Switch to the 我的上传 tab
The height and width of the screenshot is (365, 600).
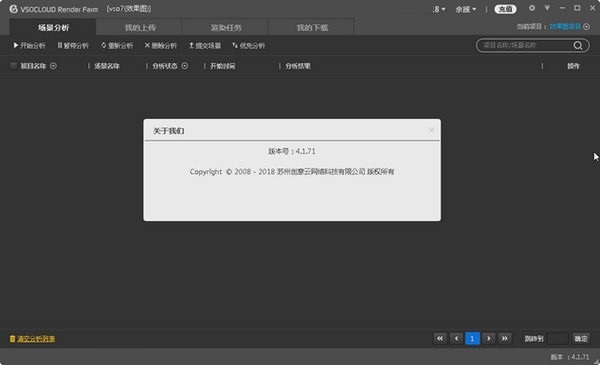coord(140,28)
